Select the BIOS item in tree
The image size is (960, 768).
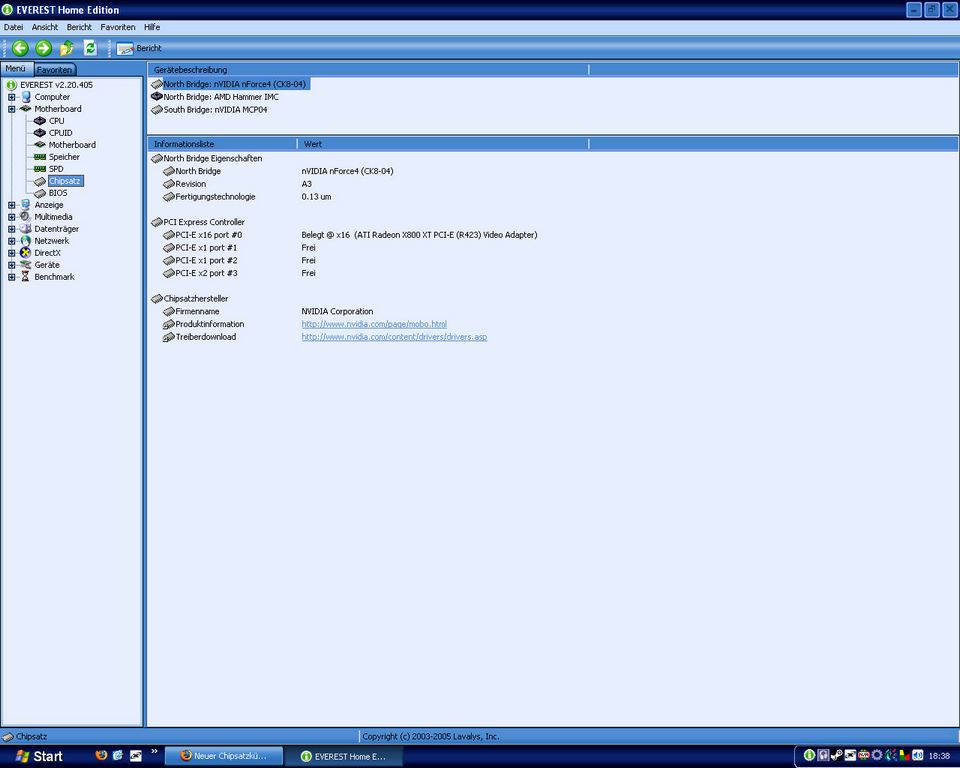point(58,193)
